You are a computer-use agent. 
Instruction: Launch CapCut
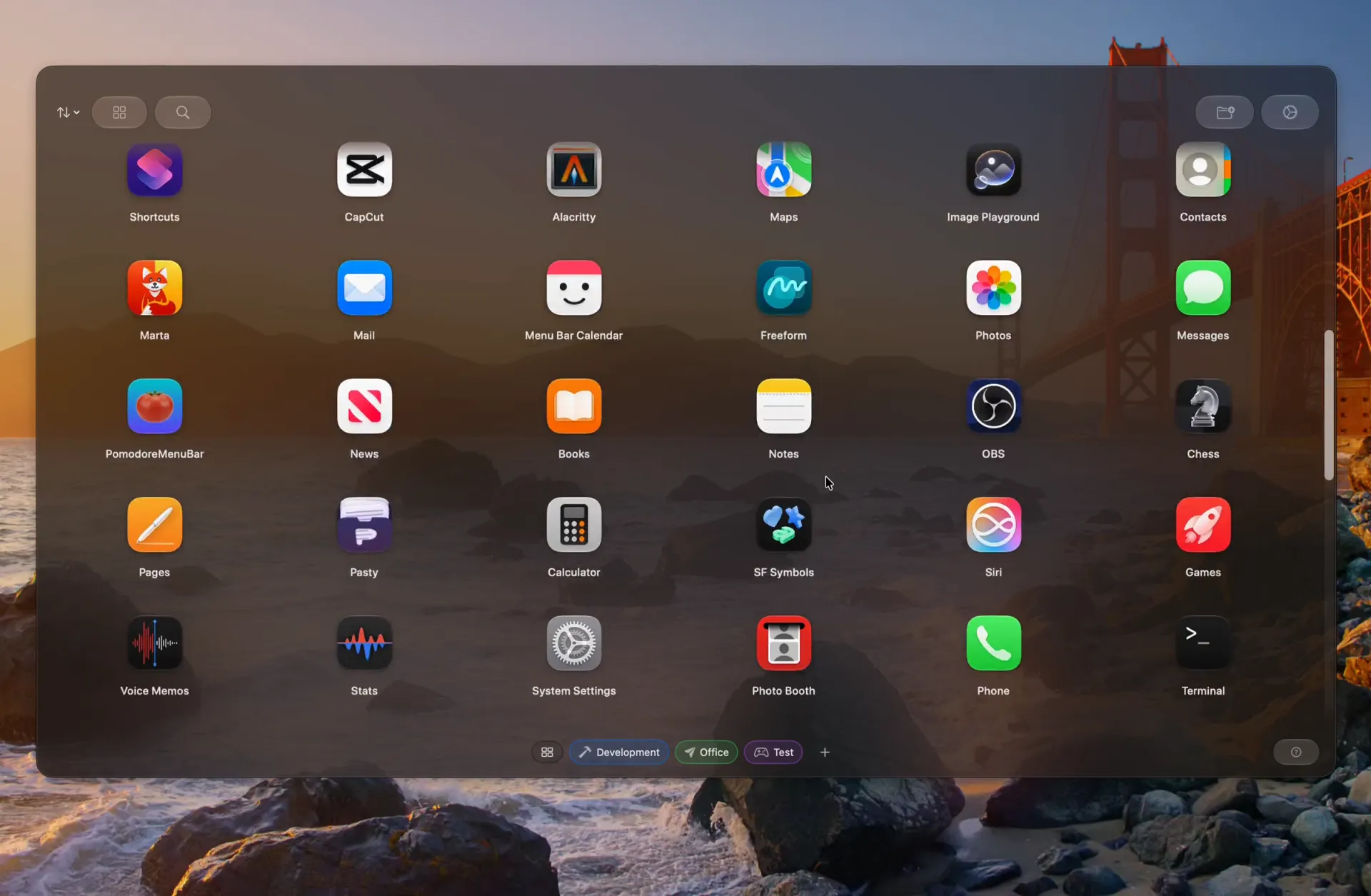point(364,170)
